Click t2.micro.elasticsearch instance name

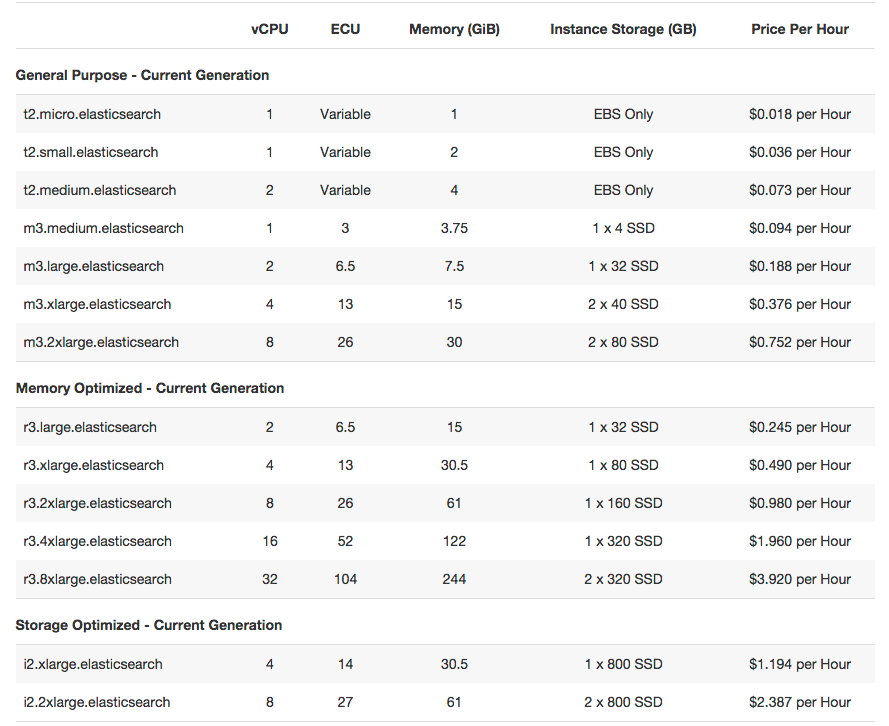point(92,114)
